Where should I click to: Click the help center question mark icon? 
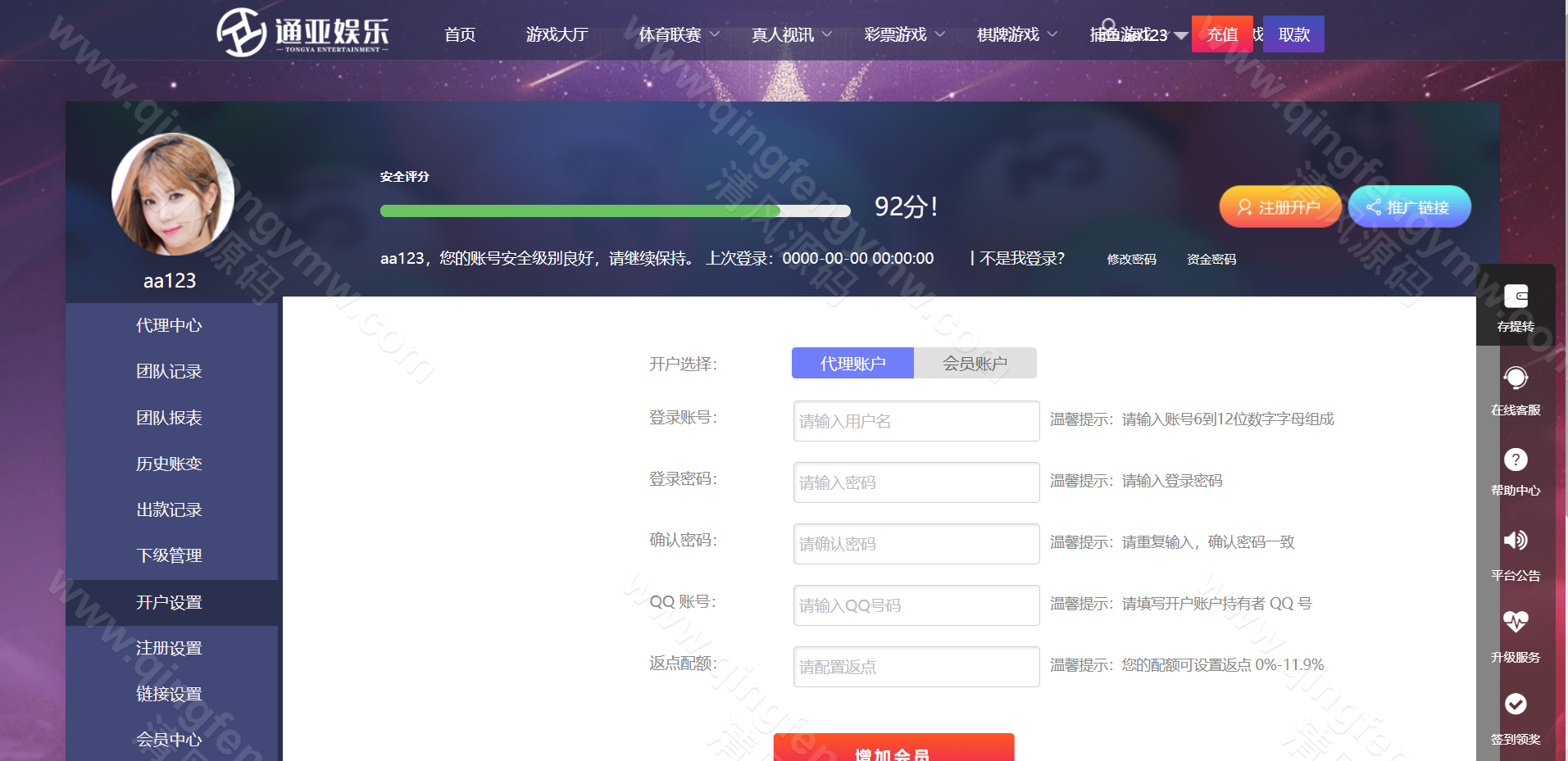[1516, 460]
